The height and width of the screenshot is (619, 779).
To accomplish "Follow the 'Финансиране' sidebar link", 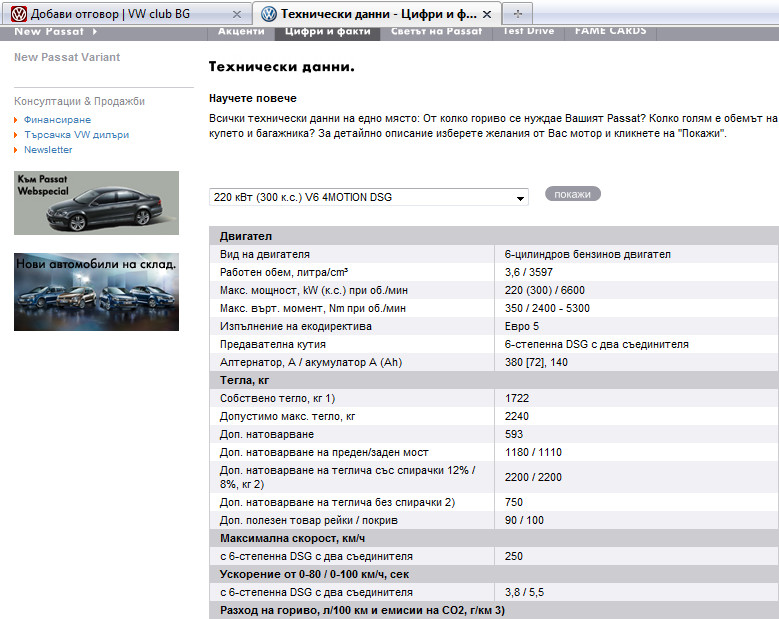I will (57, 119).
